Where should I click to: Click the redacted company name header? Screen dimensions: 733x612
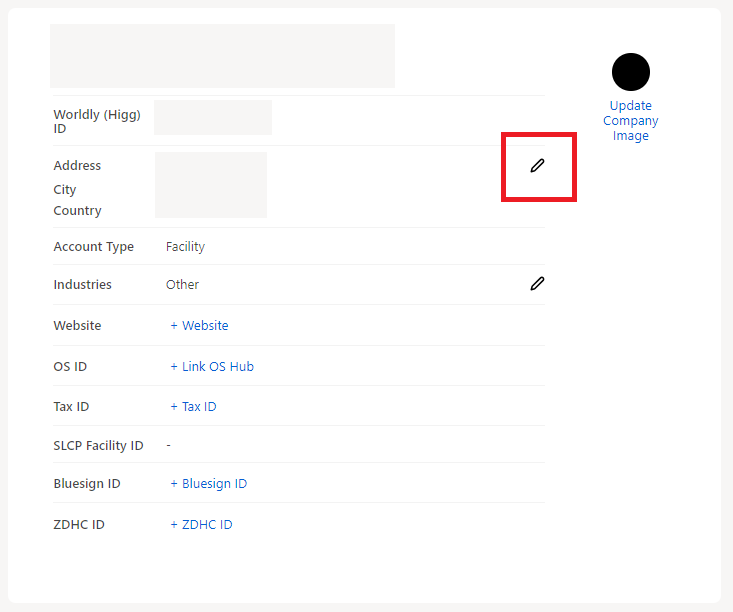pyautogui.click(x=223, y=56)
